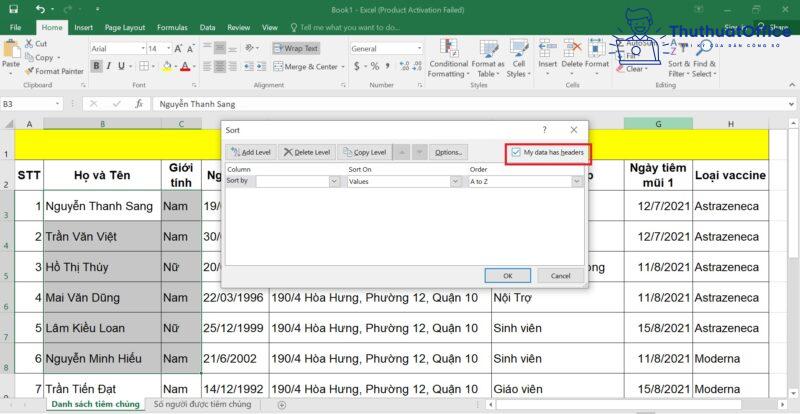Viewport: 800px width, 414px height.
Task: Apply the yellow Fill Color bucket
Action: (167, 66)
